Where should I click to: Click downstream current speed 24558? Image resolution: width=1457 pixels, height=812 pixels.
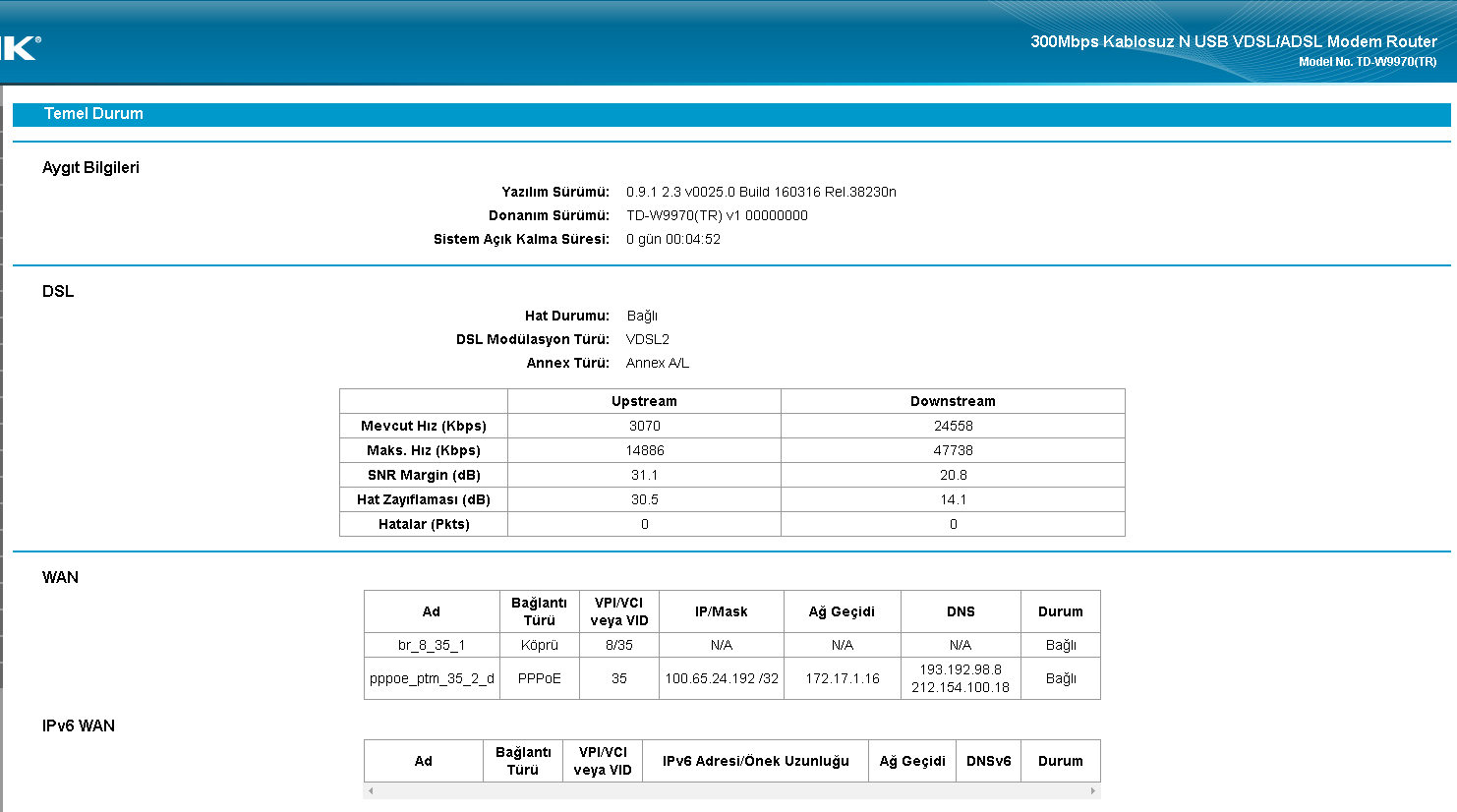(x=954, y=426)
